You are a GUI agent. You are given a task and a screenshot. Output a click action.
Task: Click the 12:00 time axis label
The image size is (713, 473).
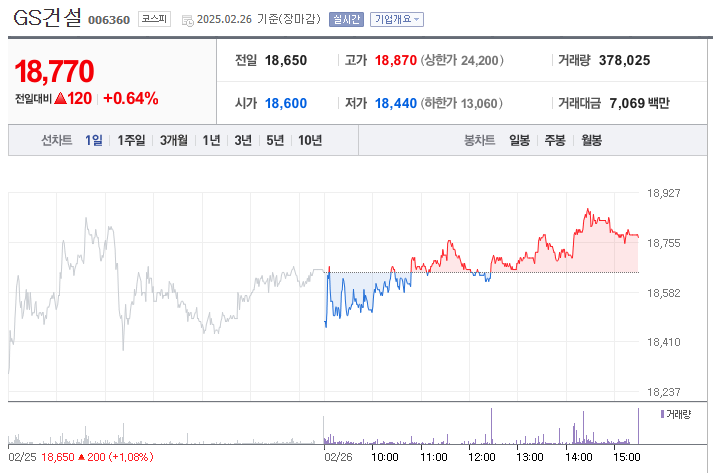pos(482,457)
